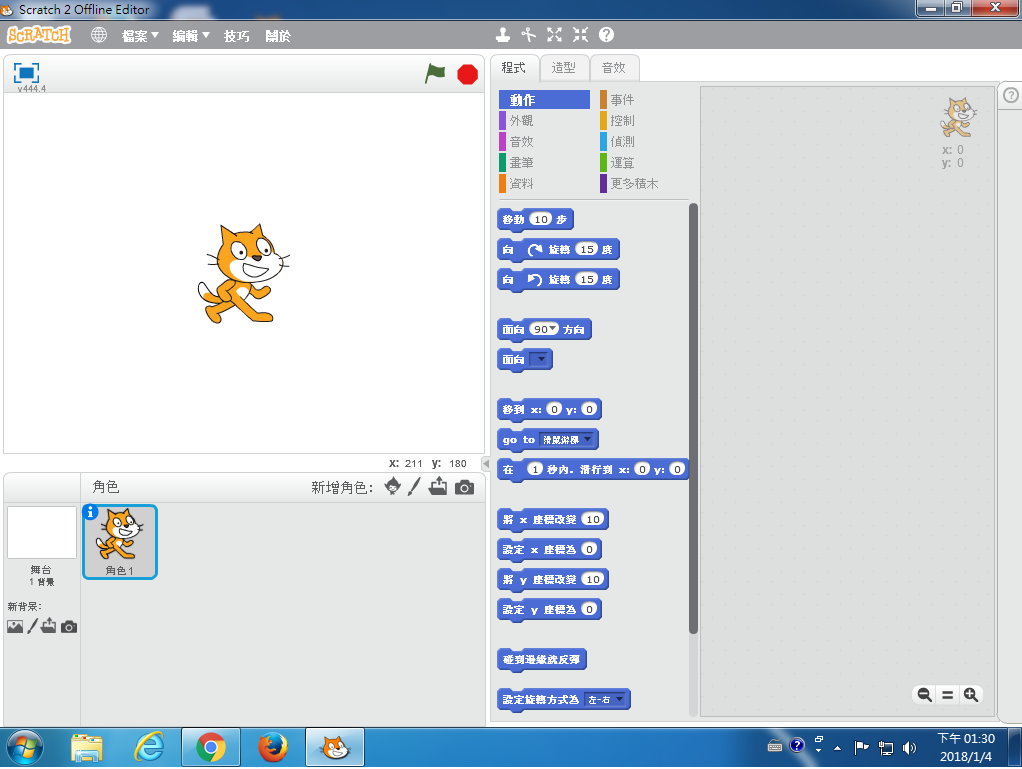This screenshot has height=769, width=1022.
Task: Open the 技巧 menu item
Action: [237, 36]
